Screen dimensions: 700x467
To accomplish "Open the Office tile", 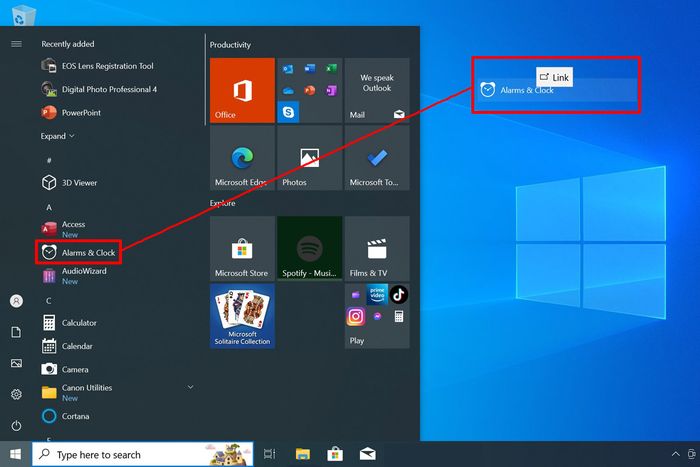I will pyautogui.click(x=242, y=90).
